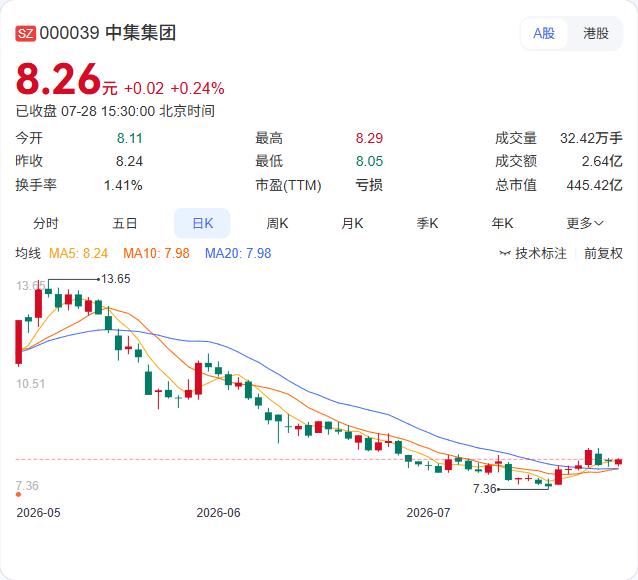Viewport: 638px width, 580px height.
Task: Click stock name 000039 中集集团
Action: pyautogui.click(x=108, y=33)
